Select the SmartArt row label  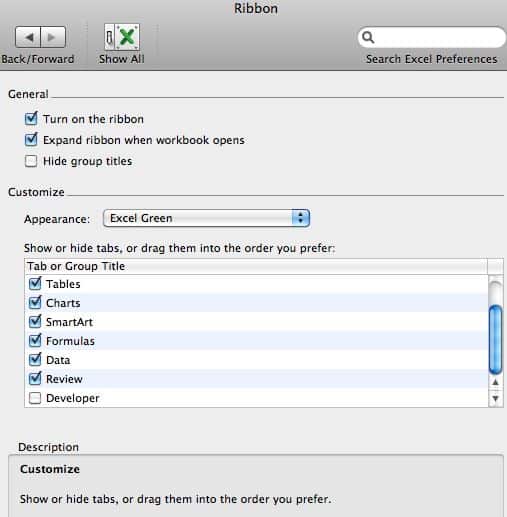tap(69, 322)
